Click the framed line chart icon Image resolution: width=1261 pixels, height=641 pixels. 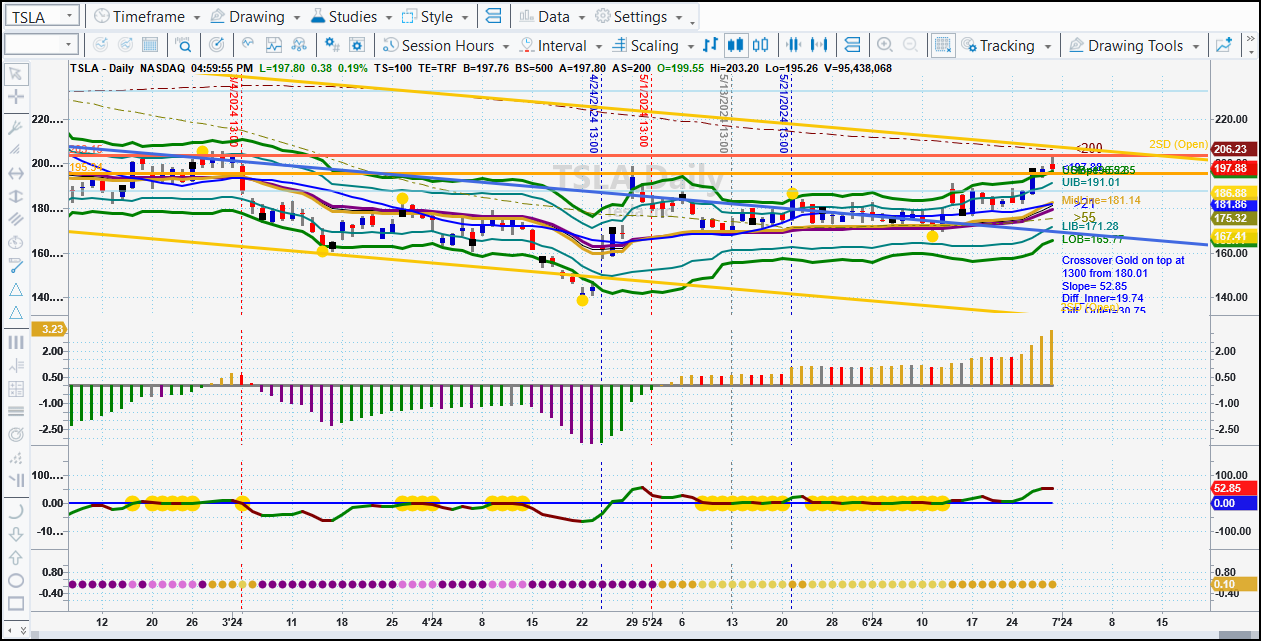coord(274,45)
